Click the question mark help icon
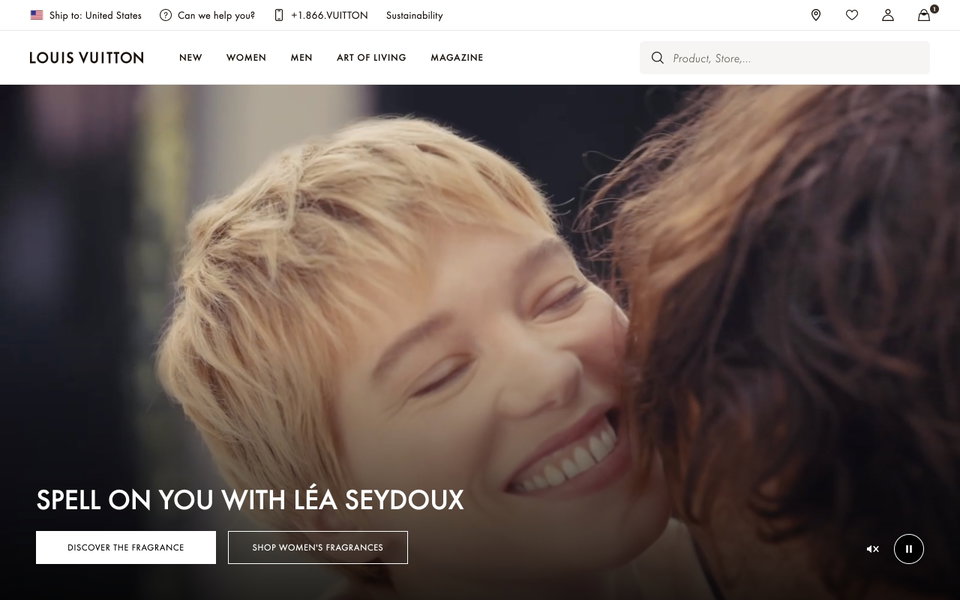 (x=165, y=15)
